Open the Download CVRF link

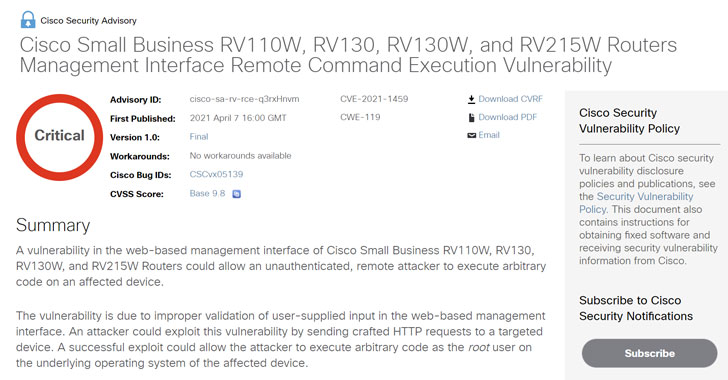point(510,99)
